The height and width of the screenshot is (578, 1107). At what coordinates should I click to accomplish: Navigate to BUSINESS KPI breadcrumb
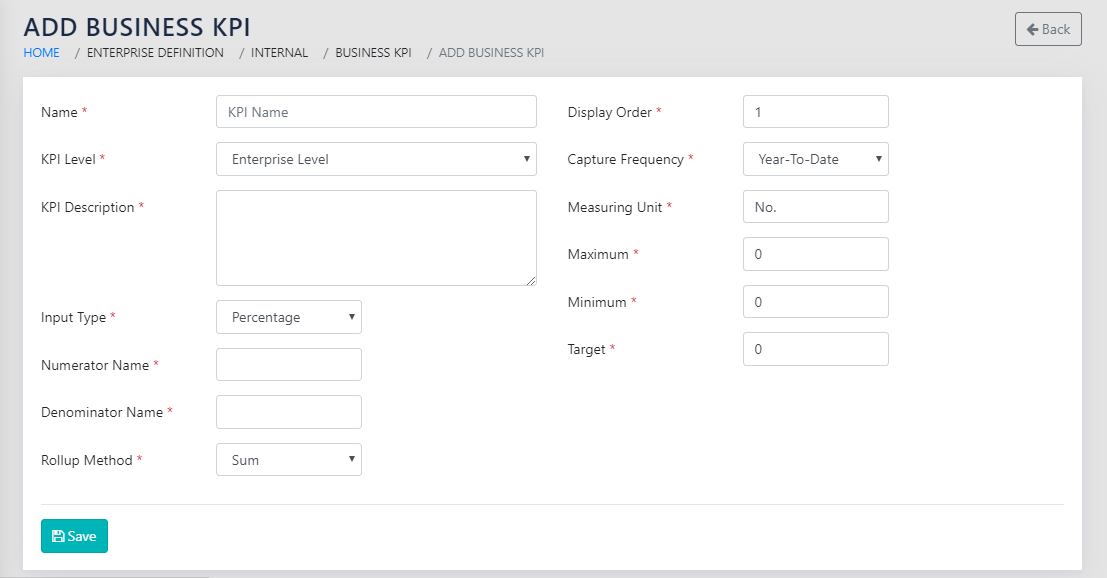point(373,52)
